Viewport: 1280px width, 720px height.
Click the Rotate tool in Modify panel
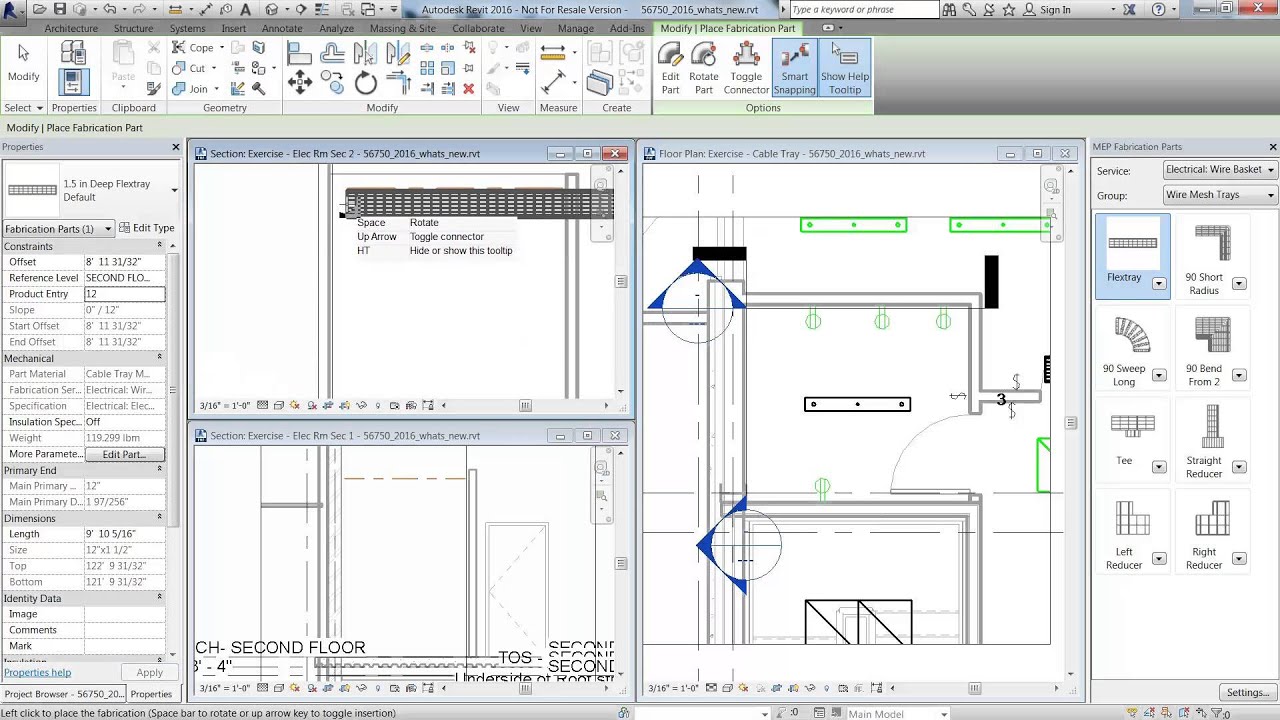coord(366,83)
